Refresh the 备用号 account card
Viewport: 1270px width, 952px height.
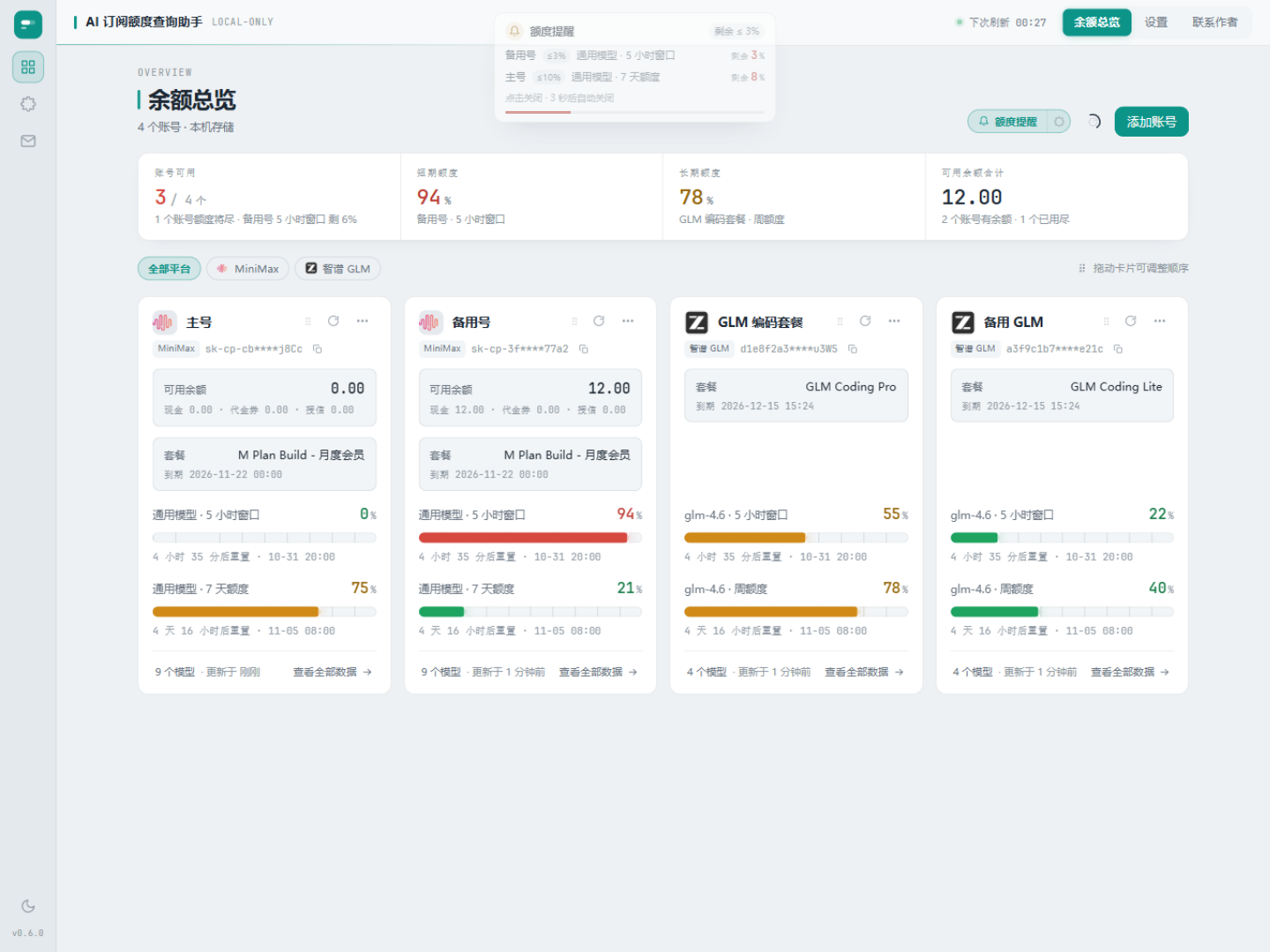pos(599,321)
